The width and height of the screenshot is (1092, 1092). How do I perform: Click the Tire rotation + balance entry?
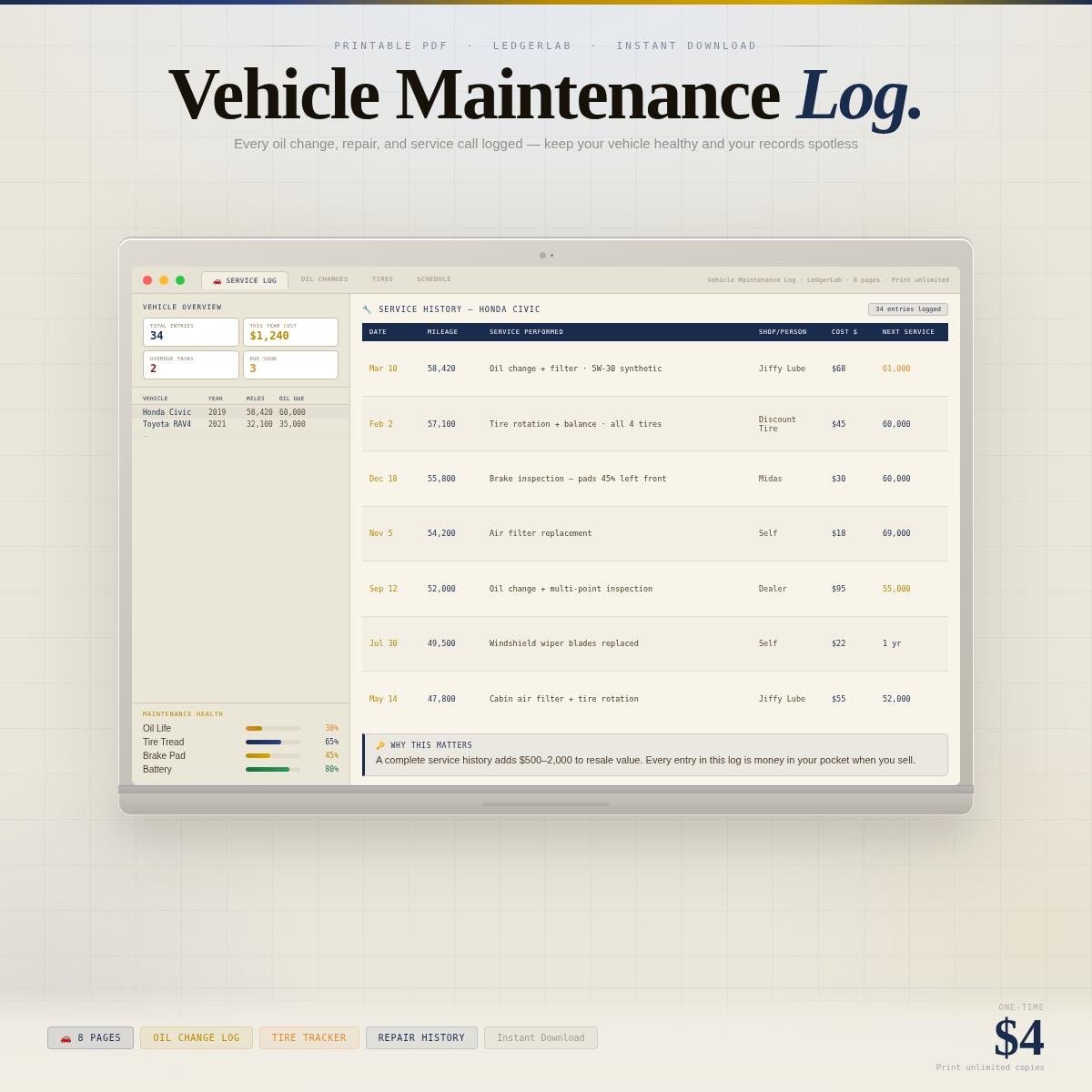[575, 424]
